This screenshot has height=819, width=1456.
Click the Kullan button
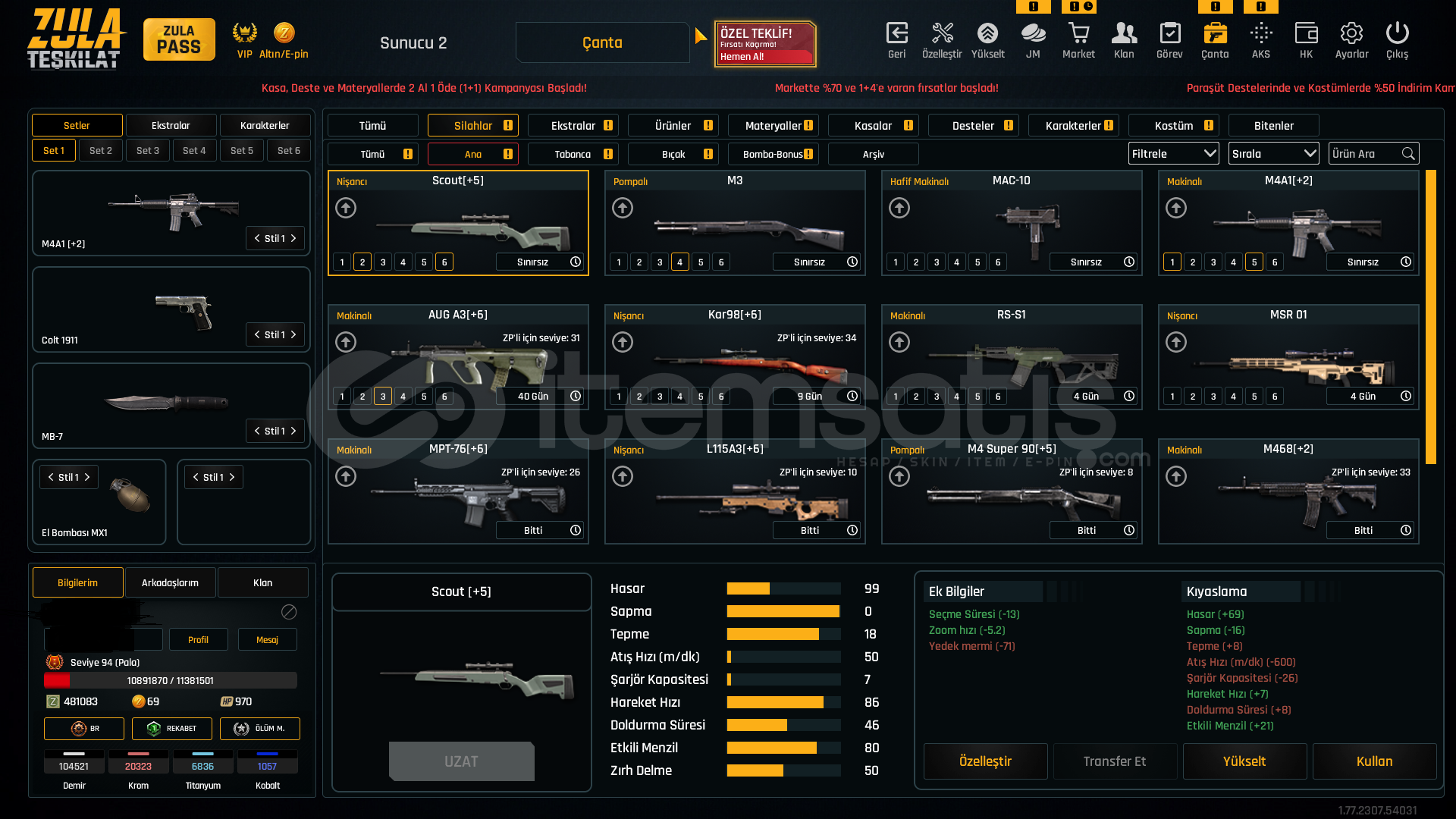(x=1374, y=761)
